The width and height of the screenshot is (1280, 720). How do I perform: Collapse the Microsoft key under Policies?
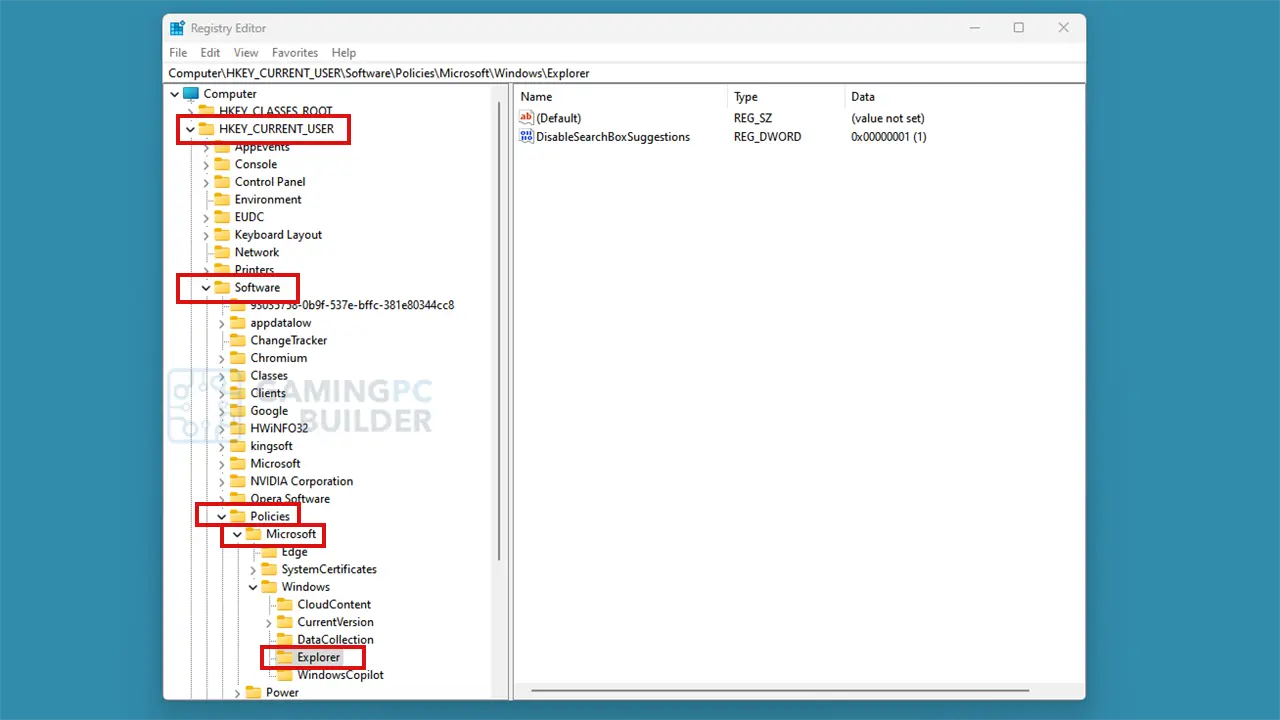coord(237,534)
